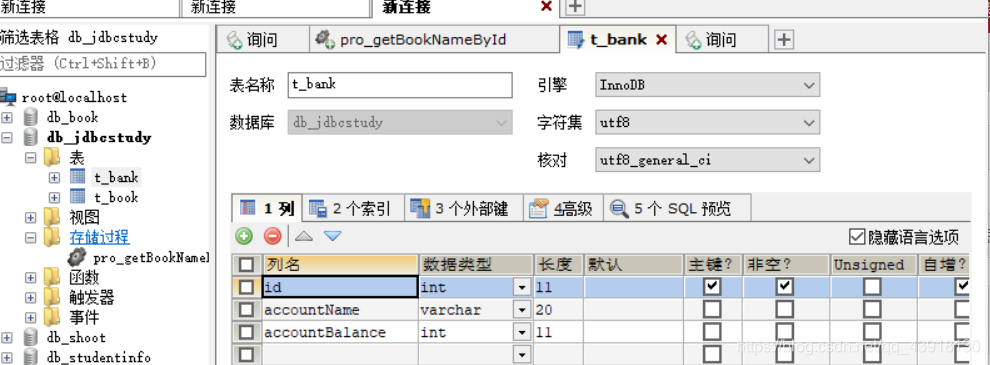Open the 2 个索引 tab
990x365 pixels.
353,208
